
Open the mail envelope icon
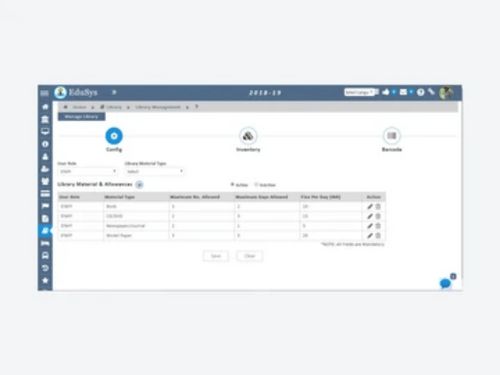pyautogui.click(x=403, y=92)
